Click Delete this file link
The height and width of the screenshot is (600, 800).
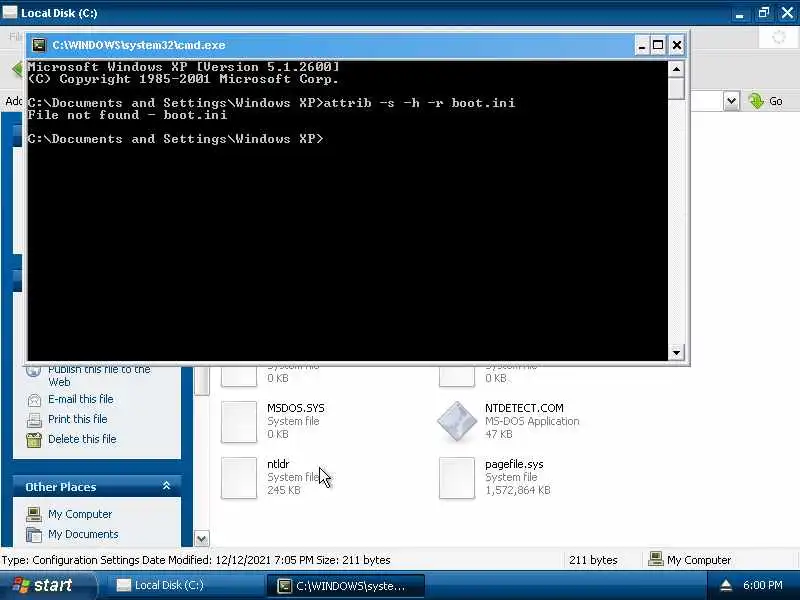(x=82, y=439)
